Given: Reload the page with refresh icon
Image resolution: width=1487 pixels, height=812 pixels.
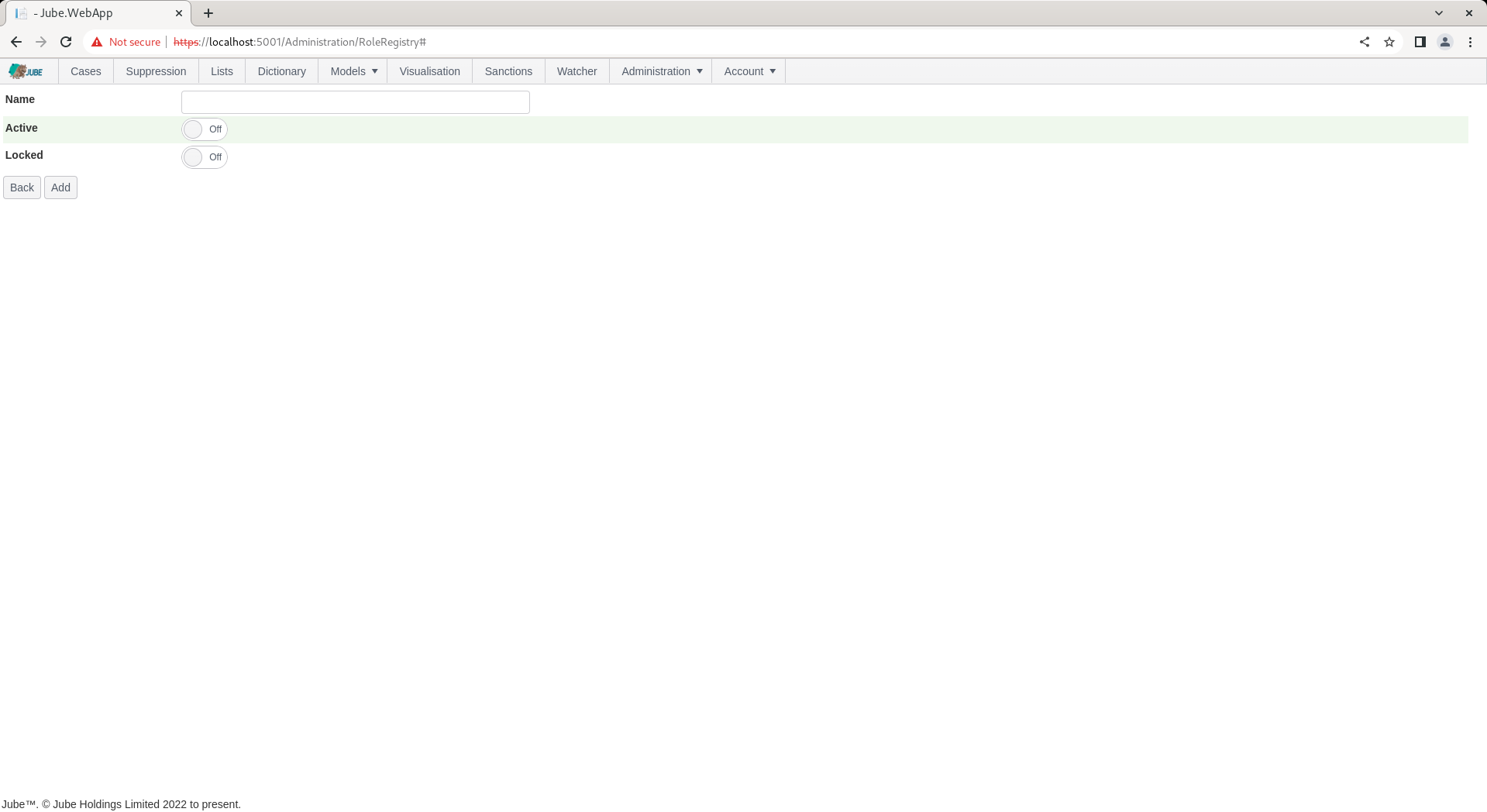Looking at the screenshot, I should [x=66, y=42].
